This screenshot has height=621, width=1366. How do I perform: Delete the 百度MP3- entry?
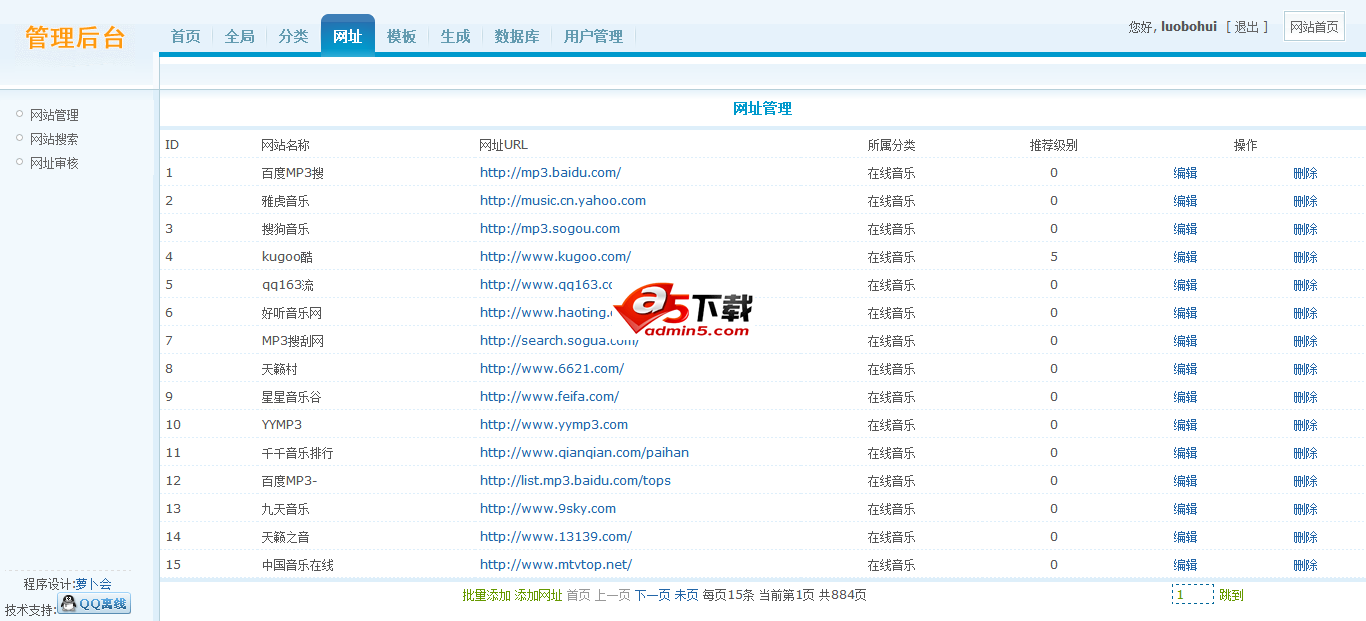point(1305,481)
